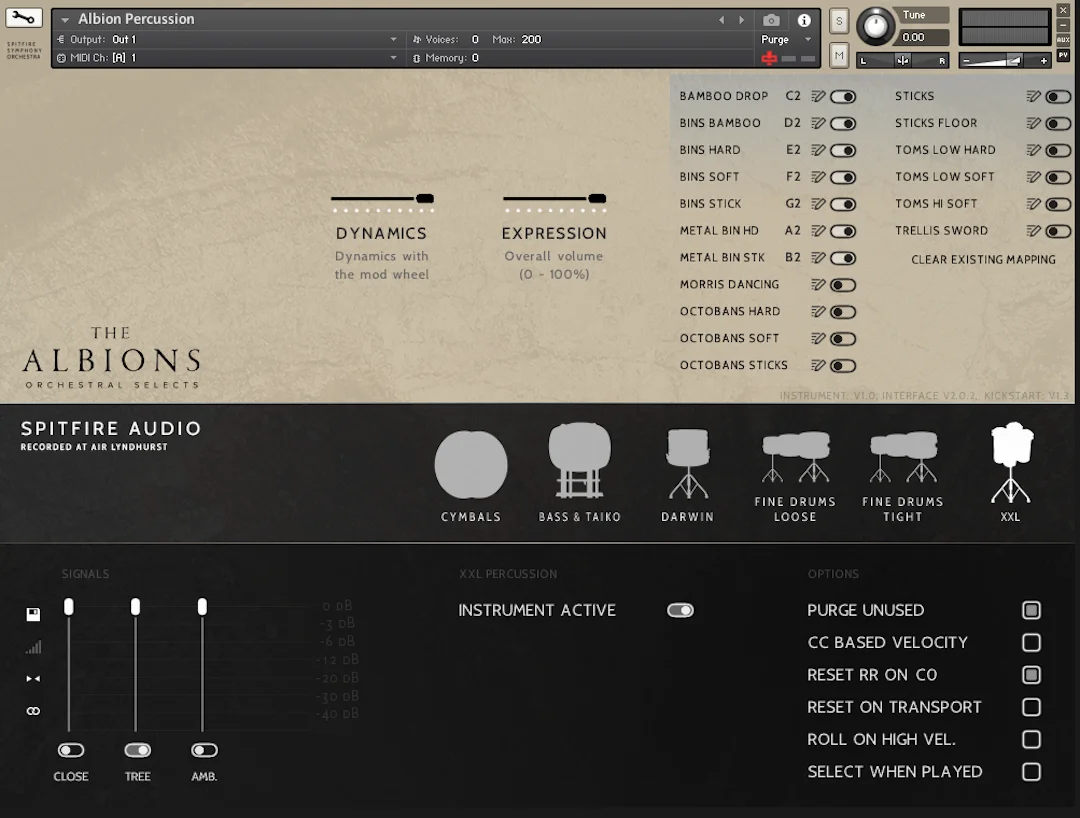The image size is (1080, 818).
Task: Click the Tune knob
Action: point(875,26)
